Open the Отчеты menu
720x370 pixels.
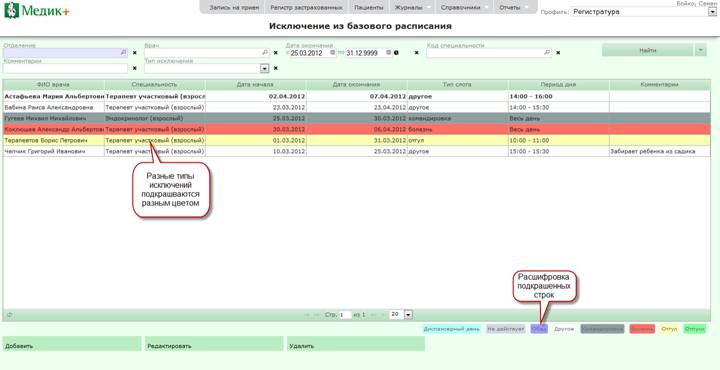click(x=514, y=7)
